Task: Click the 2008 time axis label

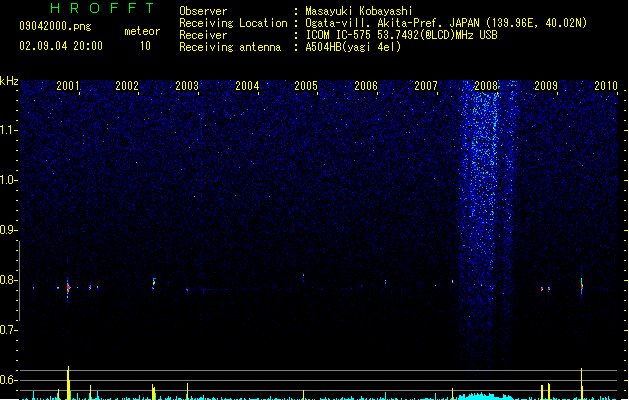Action: coord(486,86)
